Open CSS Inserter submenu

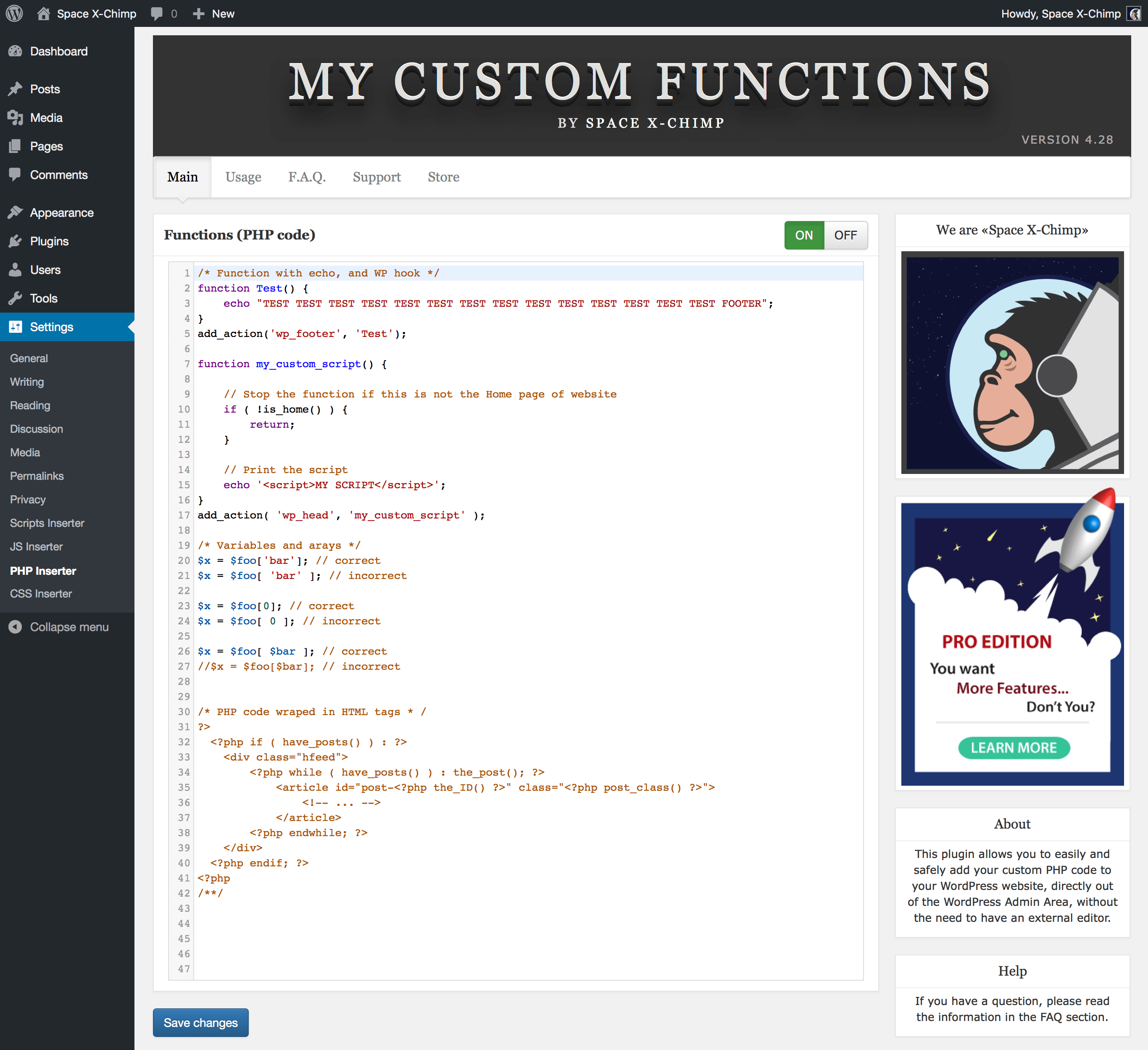click(40, 593)
